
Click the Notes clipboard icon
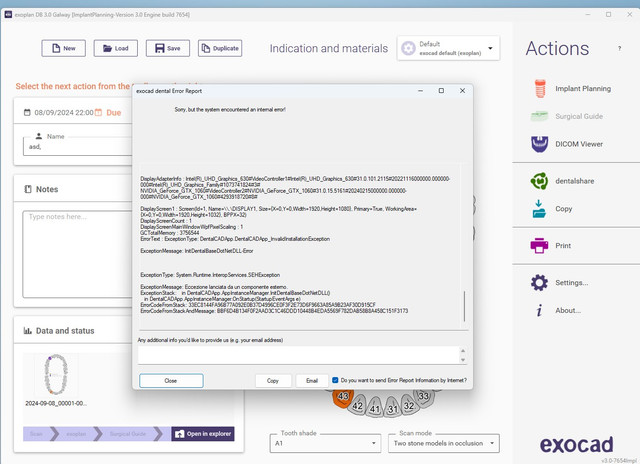pos(28,189)
